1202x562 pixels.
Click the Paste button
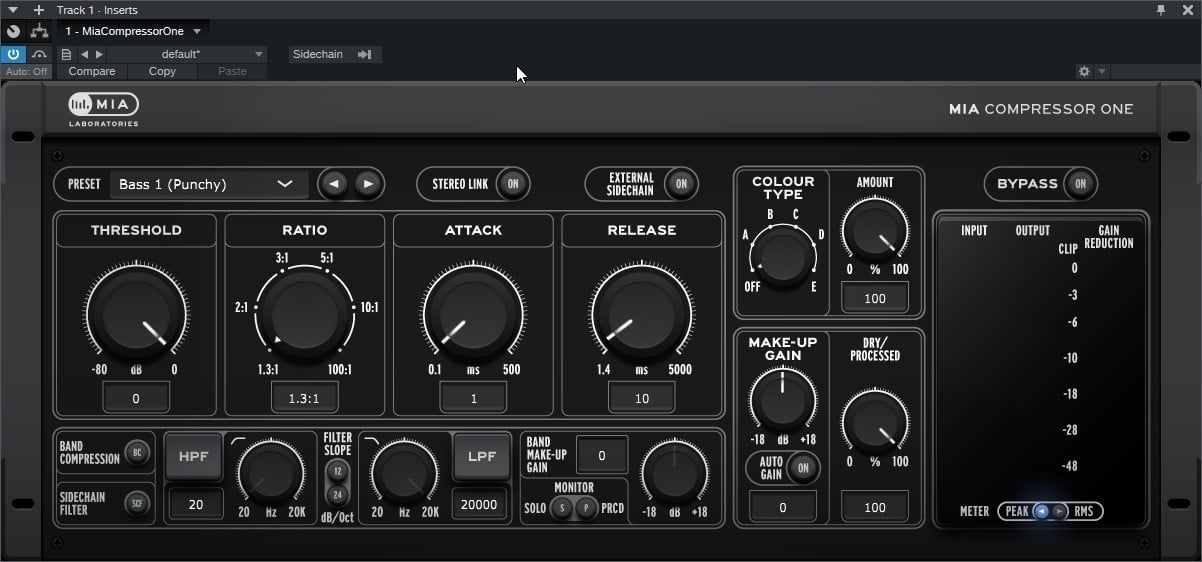pyautogui.click(x=232, y=71)
